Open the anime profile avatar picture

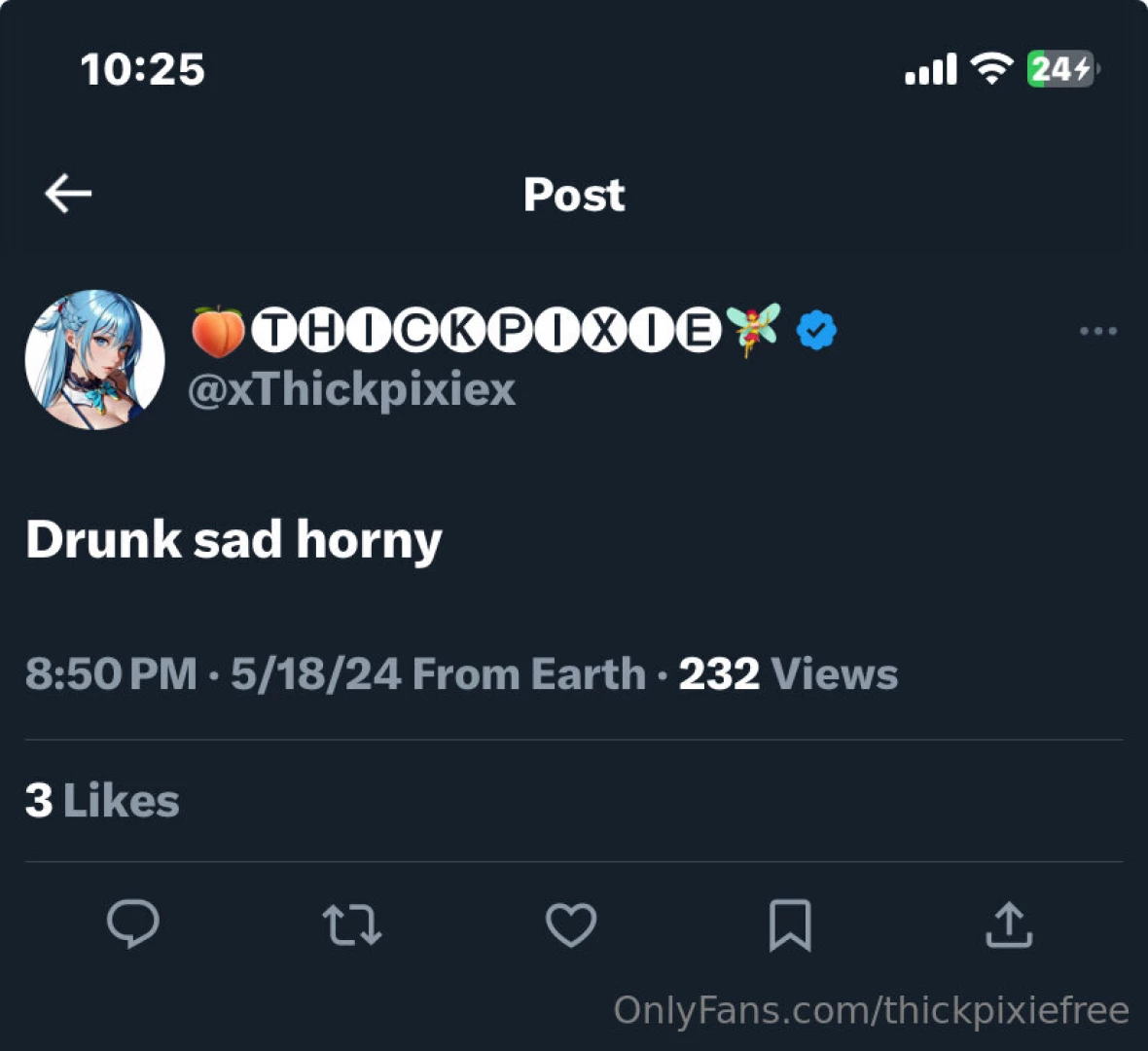(94, 360)
